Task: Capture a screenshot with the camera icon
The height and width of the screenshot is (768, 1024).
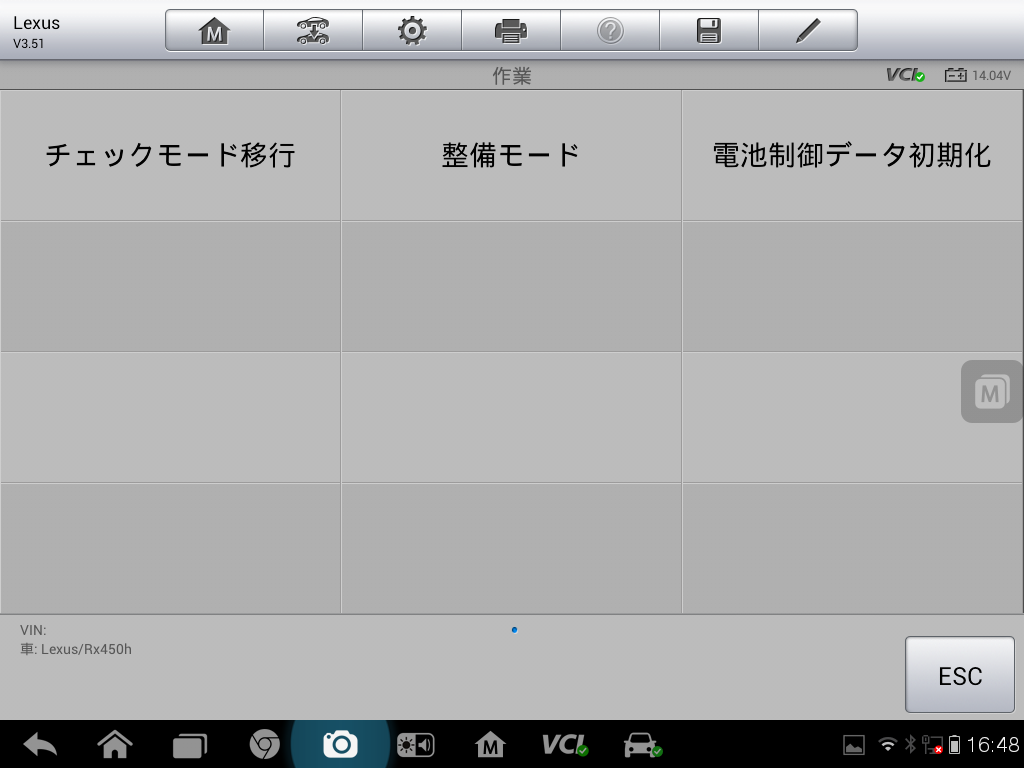Action: pyautogui.click(x=340, y=744)
